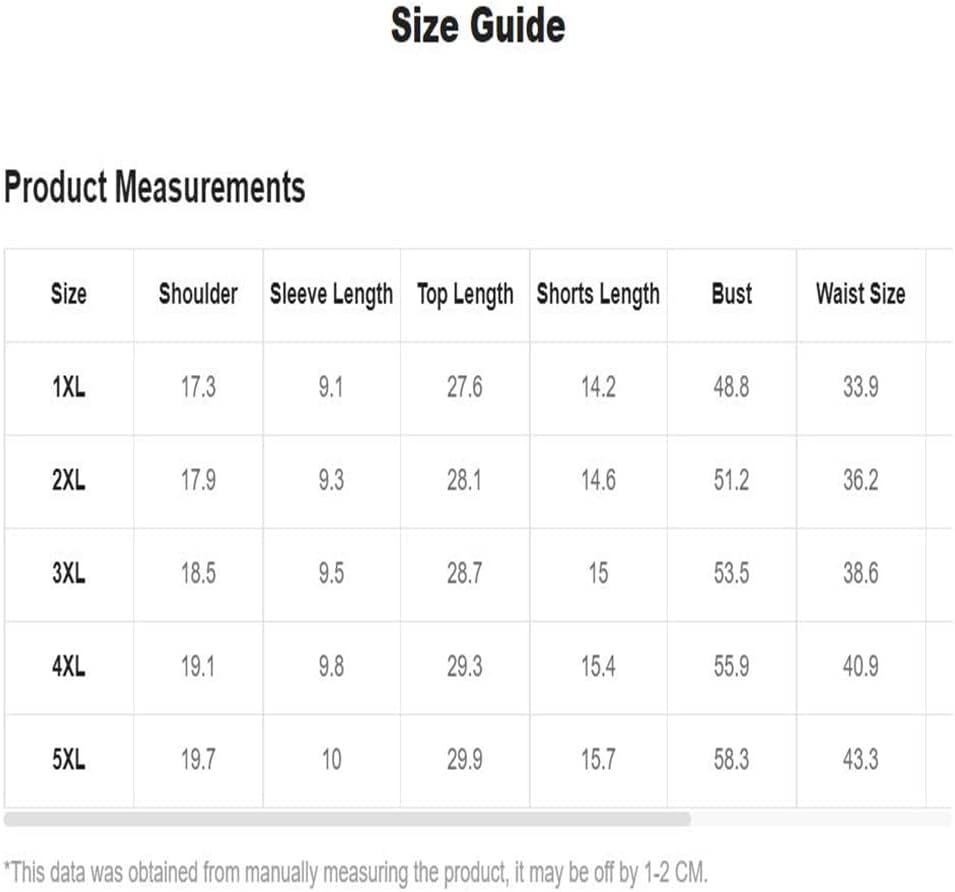Click the 2XL size row label
The image size is (955, 892).
click(x=69, y=480)
